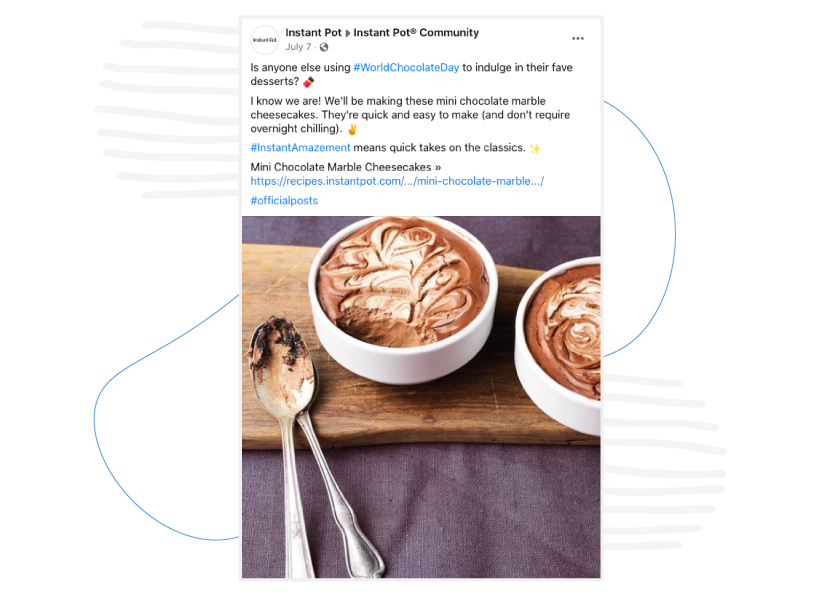The height and width of the screenshot is (602, 820).
Task: Click the word 'desserts?' in the post
Action: pyautogui.click(x=275, y=82)
